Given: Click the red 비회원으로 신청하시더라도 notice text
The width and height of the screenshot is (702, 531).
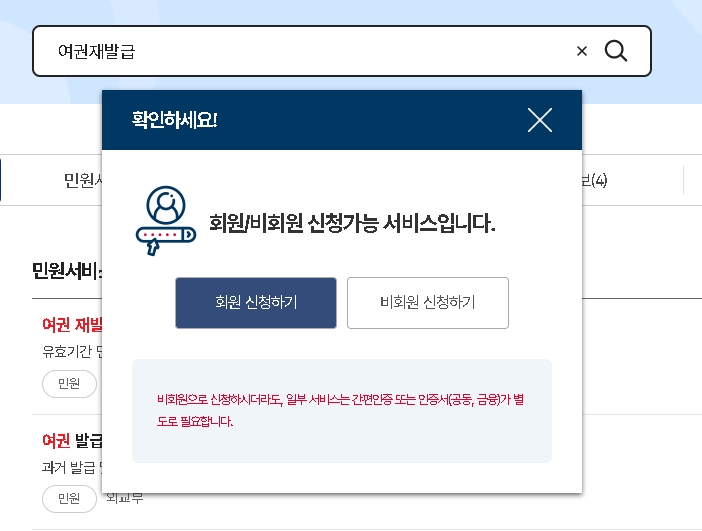Looking at the screenshot, I should [x=340, y=410].
